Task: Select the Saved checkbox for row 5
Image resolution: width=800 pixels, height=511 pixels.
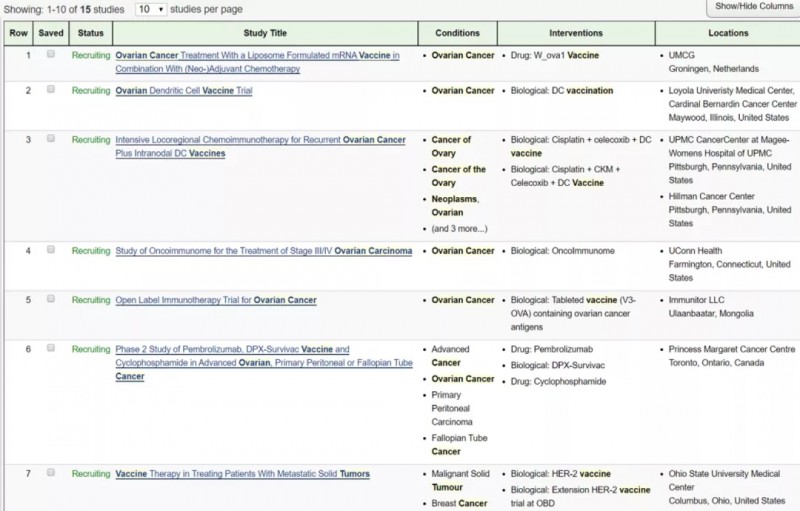Action: pyautogui.click(x=51, y=299)
